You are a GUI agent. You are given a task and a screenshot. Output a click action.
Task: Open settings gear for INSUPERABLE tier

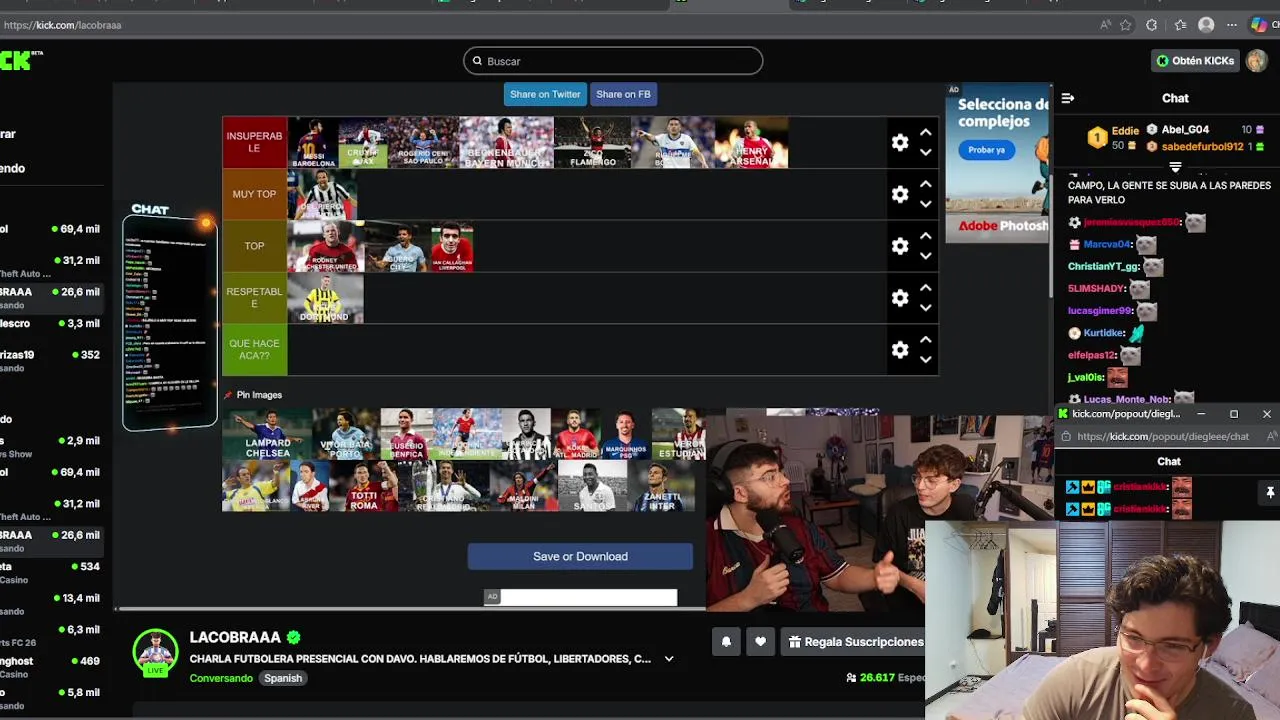[900, 143]
